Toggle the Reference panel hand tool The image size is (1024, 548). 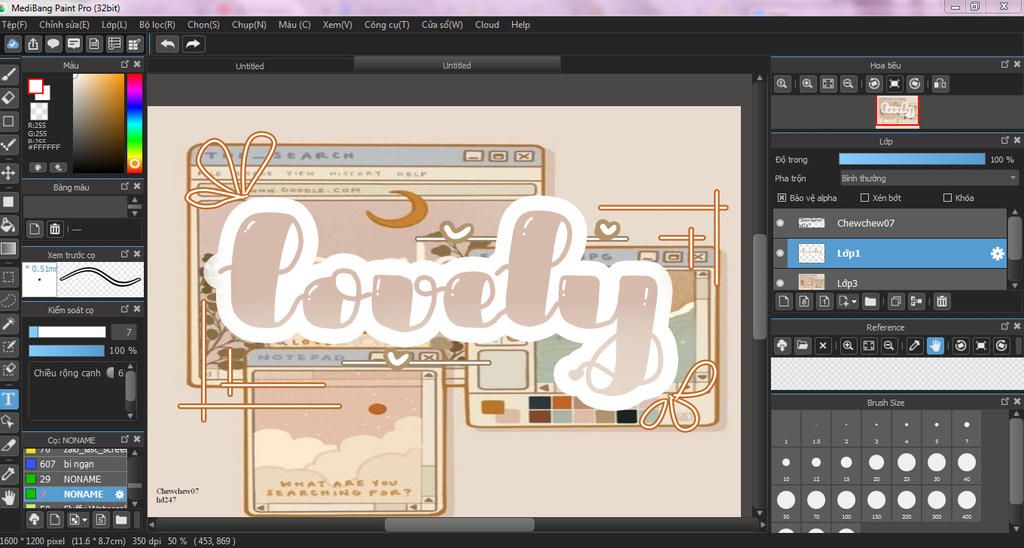935,346
